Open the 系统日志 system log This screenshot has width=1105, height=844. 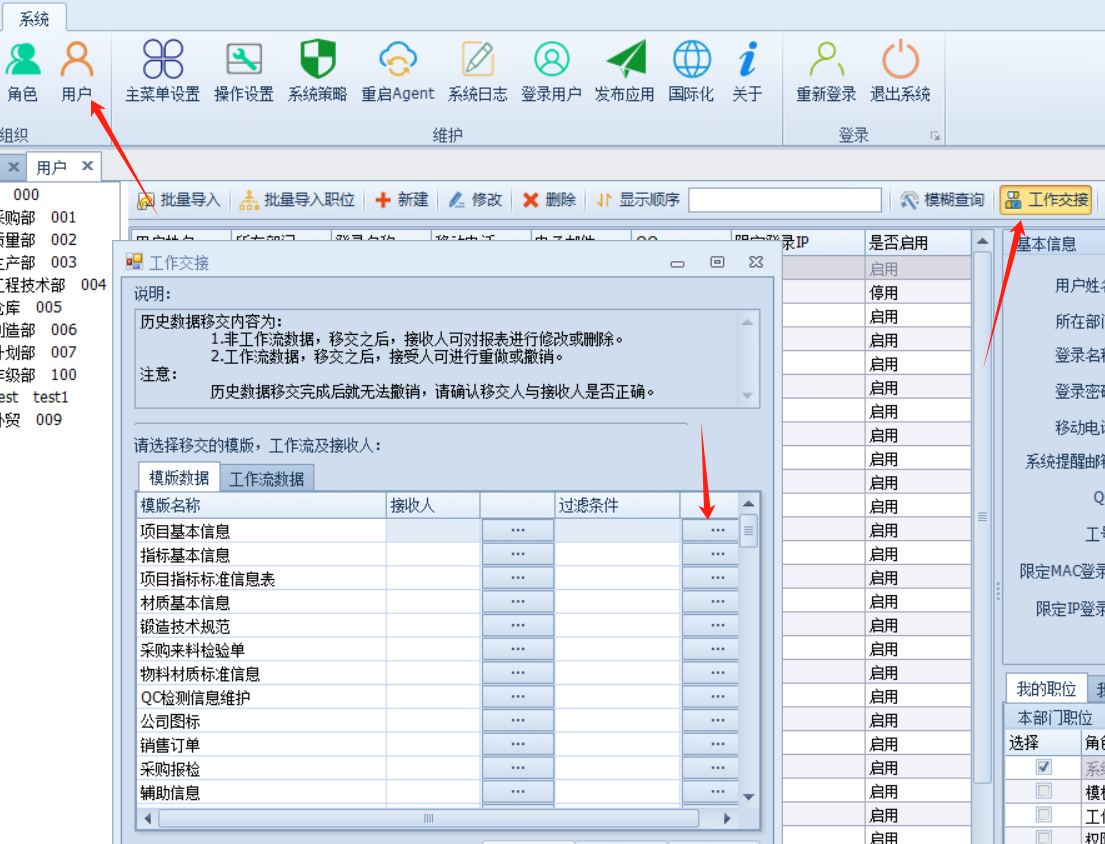click(477, 72)
